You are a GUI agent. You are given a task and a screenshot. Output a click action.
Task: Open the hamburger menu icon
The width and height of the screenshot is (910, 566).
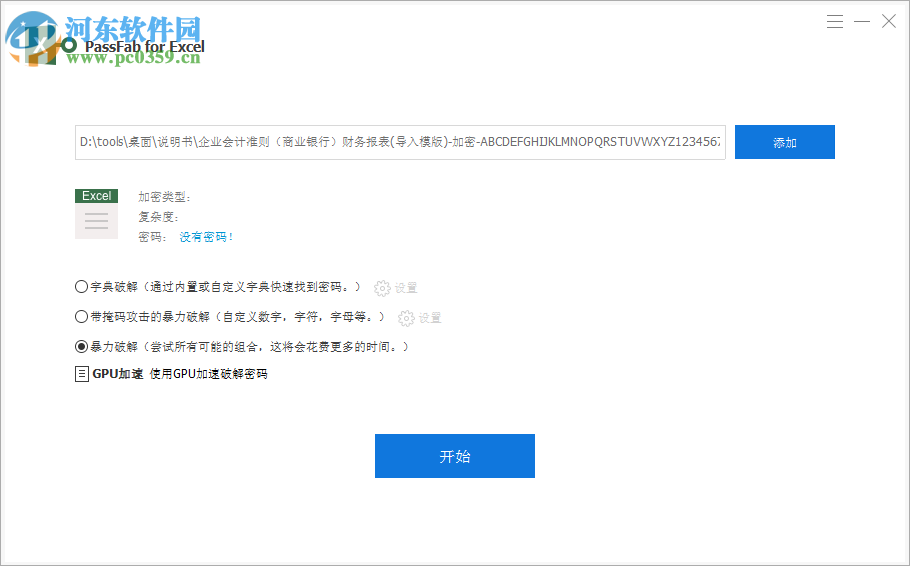click(835, 21)
